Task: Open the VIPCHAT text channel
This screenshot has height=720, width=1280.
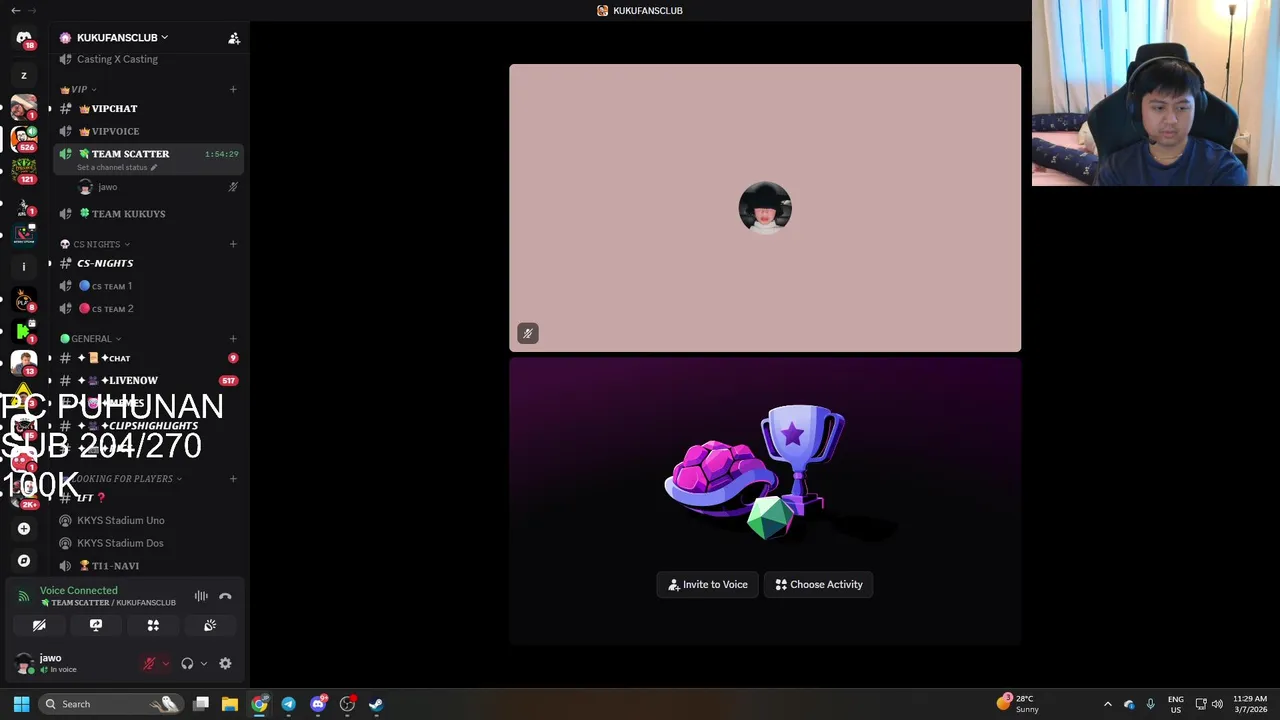Action: 148,108
